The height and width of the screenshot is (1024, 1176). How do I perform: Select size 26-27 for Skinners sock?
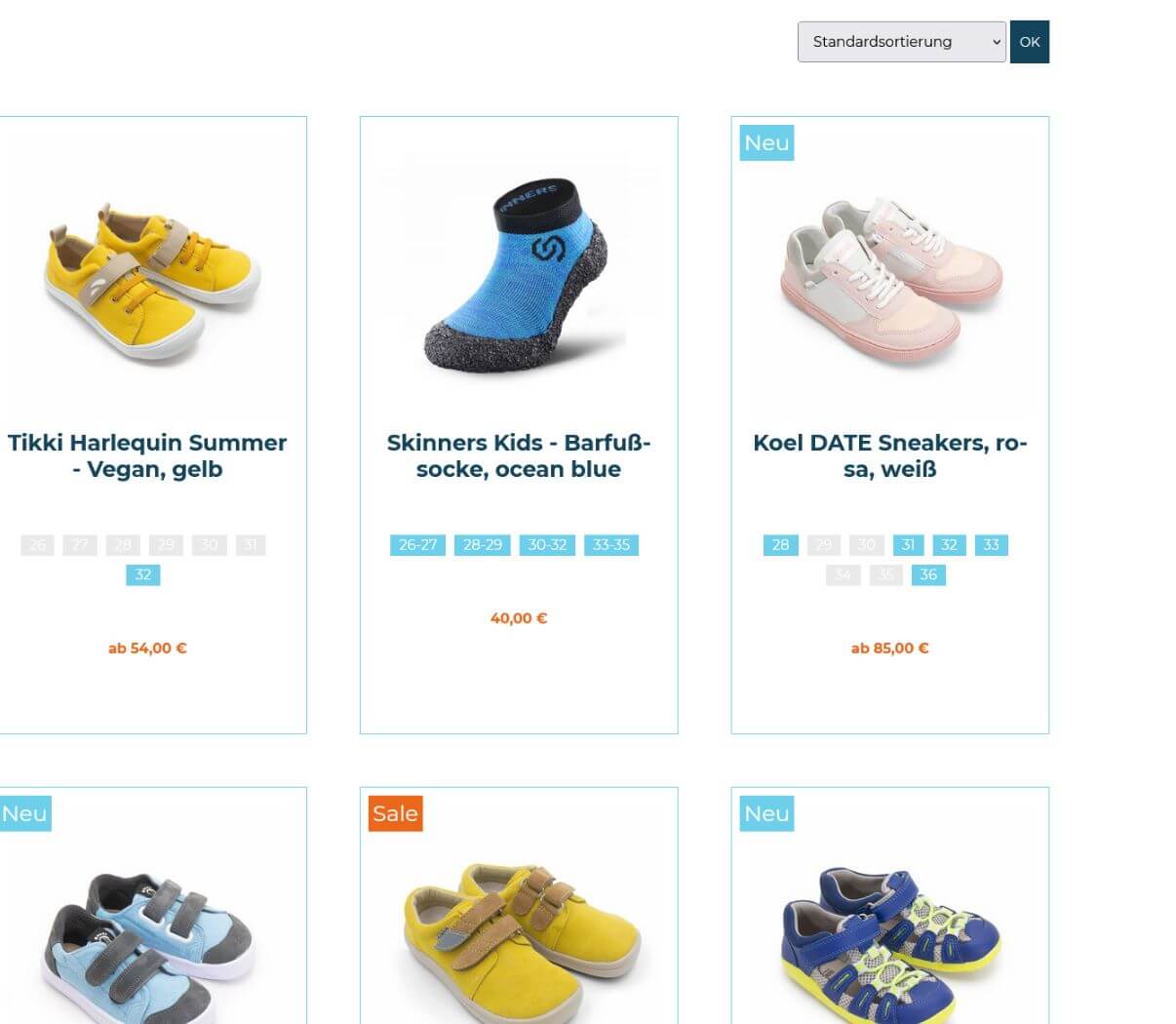coord(417,544)
